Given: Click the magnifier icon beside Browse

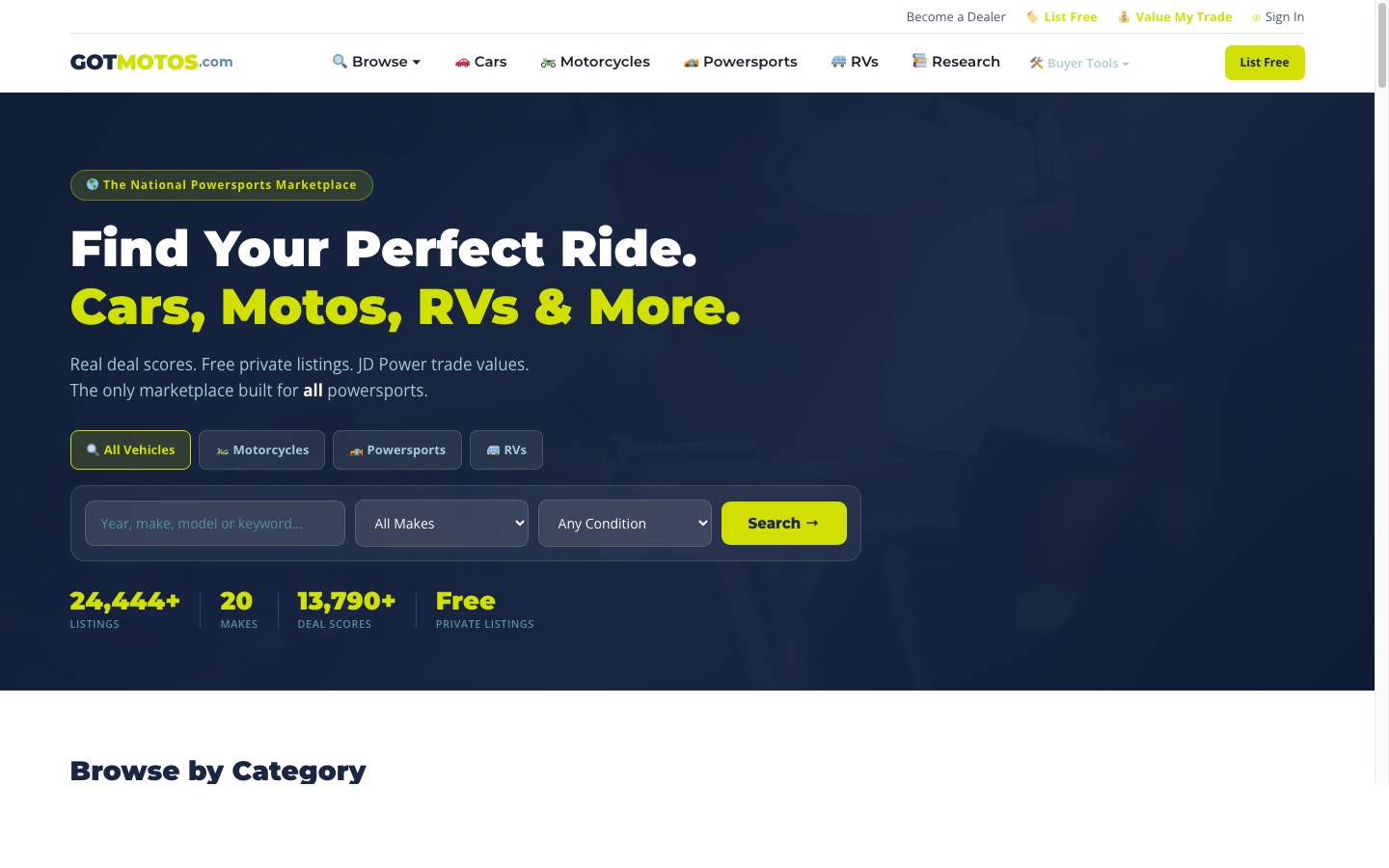Looking at the screenshot, I should click(340, 62).
